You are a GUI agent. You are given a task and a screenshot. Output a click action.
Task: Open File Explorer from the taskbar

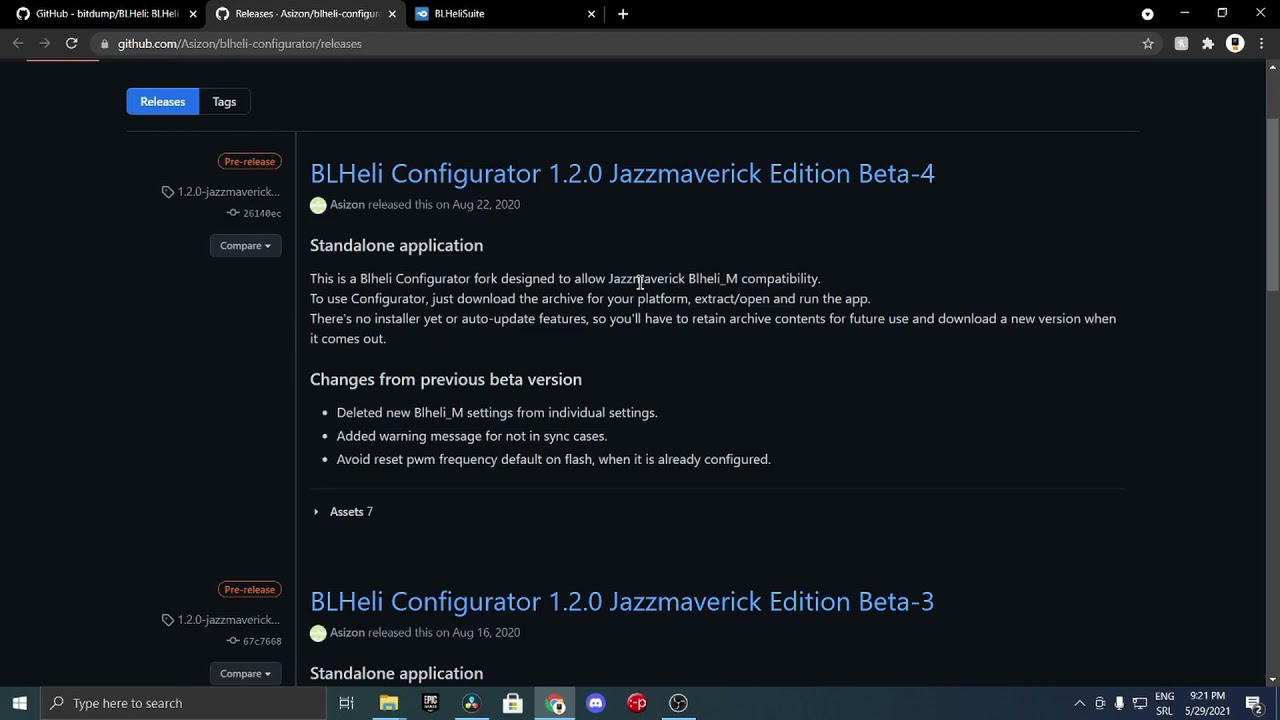pos(389,703)
